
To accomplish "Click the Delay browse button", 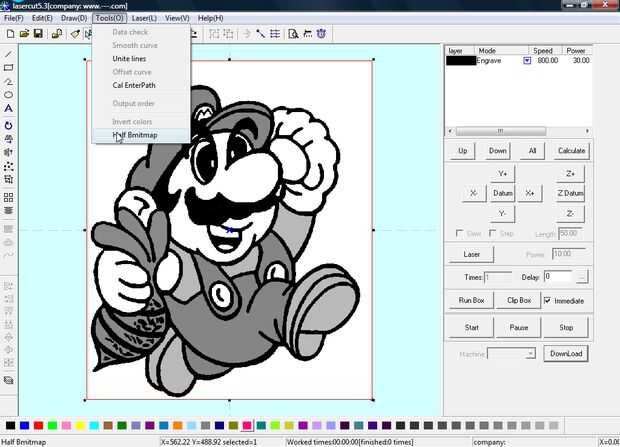I will pyautogui.click(x=582, y=276).
